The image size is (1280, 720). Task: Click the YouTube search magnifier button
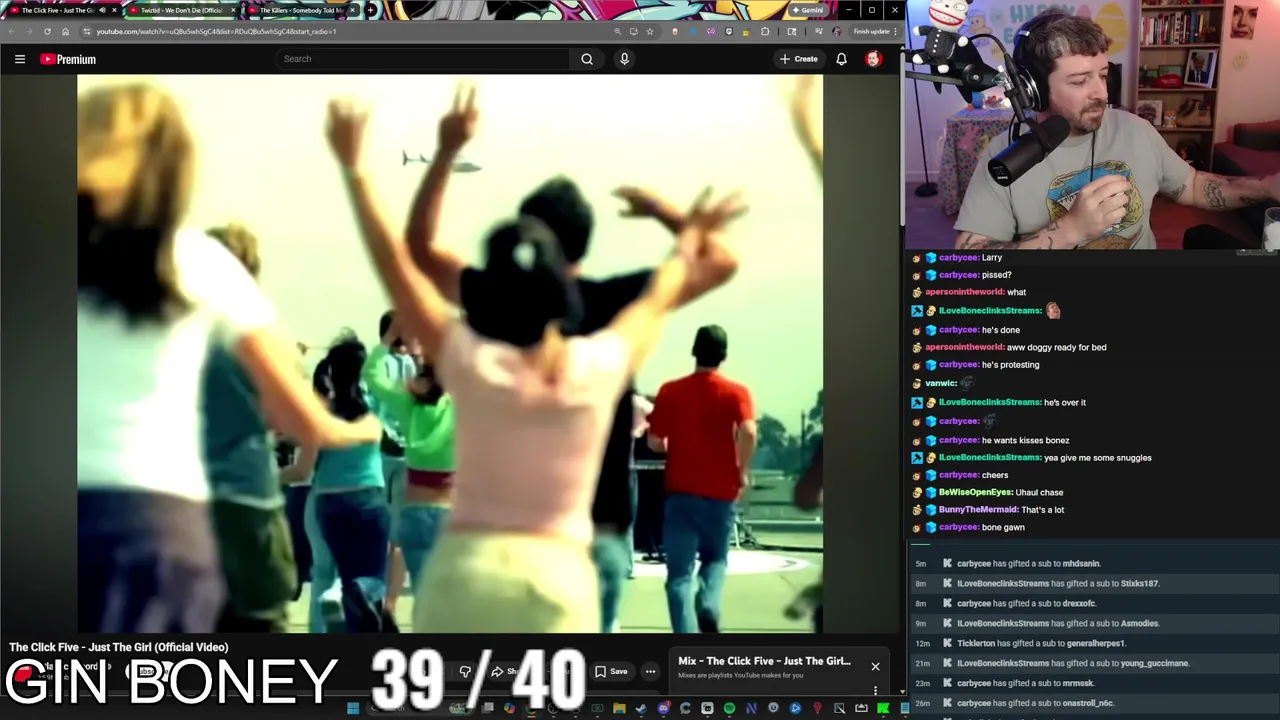tap(587, 59)
